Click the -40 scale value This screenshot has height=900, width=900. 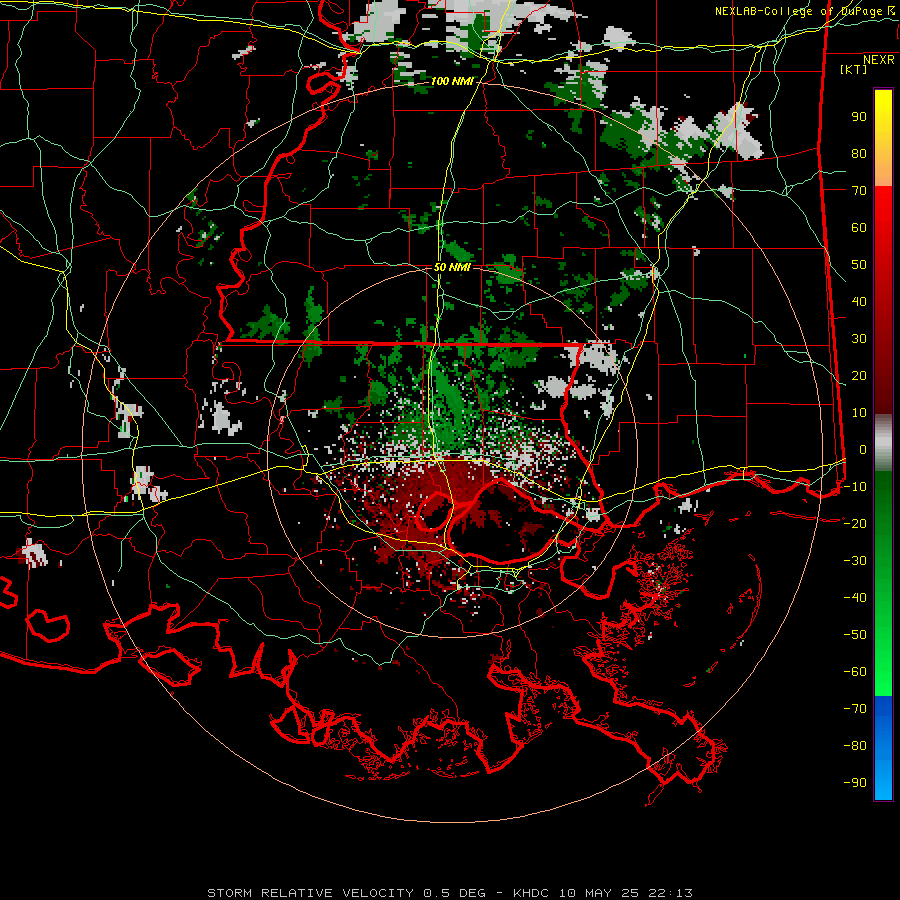tap(855, 598)
